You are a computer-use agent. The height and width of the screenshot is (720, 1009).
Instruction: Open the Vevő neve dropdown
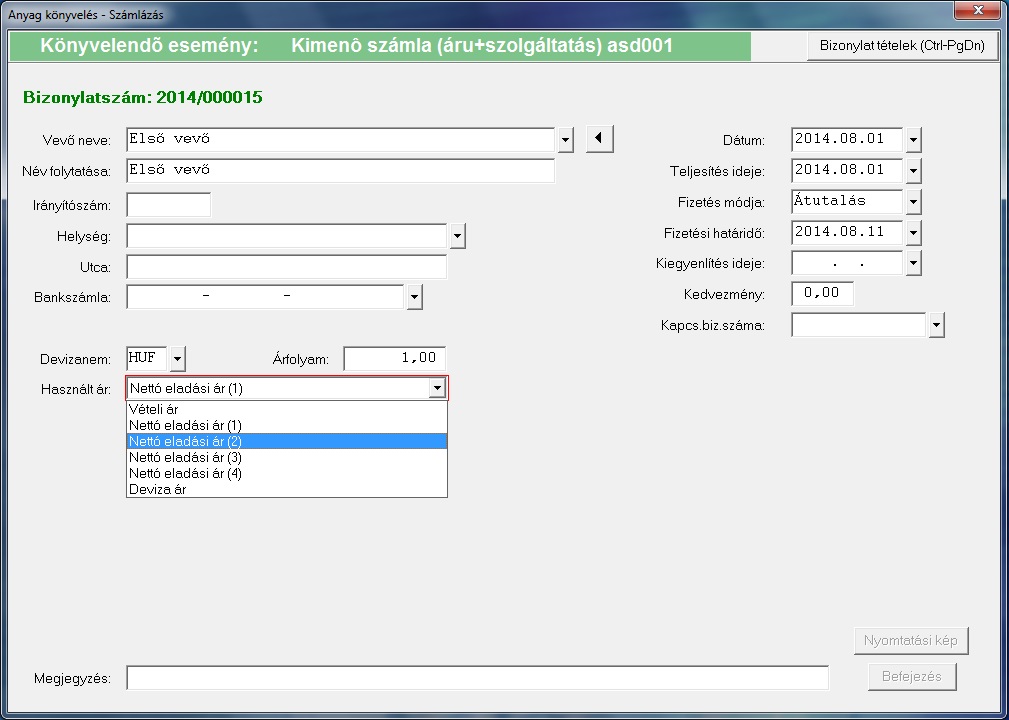566,139
